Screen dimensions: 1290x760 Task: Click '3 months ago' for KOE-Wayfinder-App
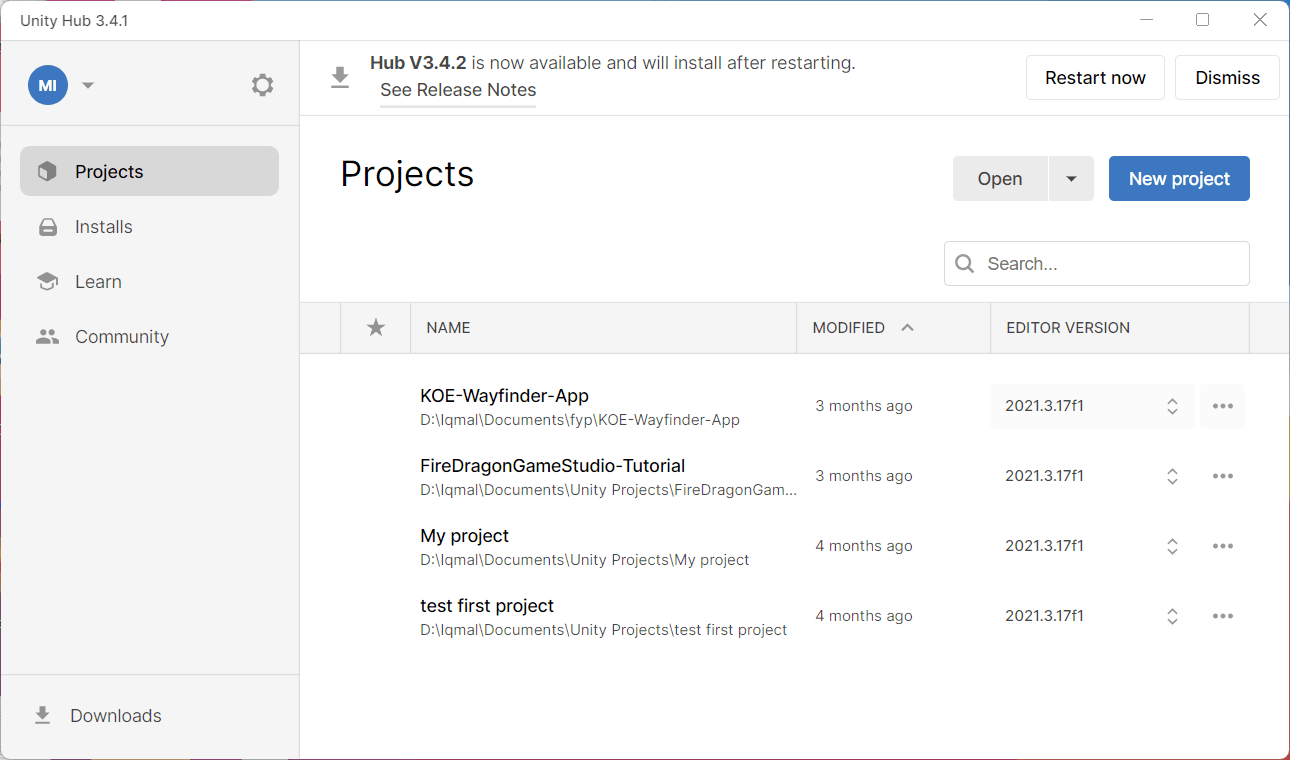point(864,406)
